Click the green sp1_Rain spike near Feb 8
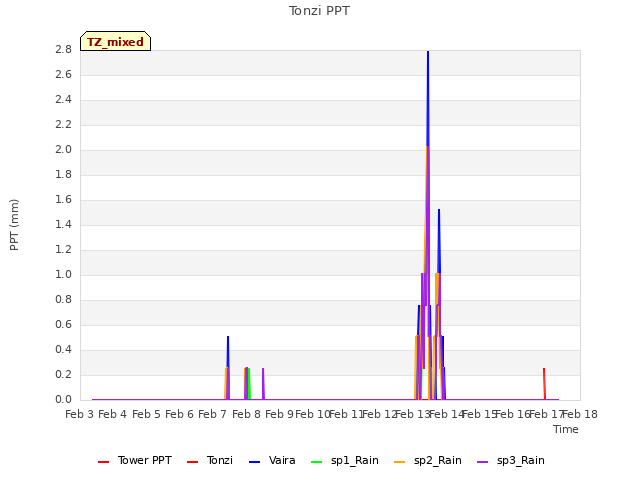Image resolution: width=640 pixels, height=480 pixels. pyautogui.click(x=249, y=384)
